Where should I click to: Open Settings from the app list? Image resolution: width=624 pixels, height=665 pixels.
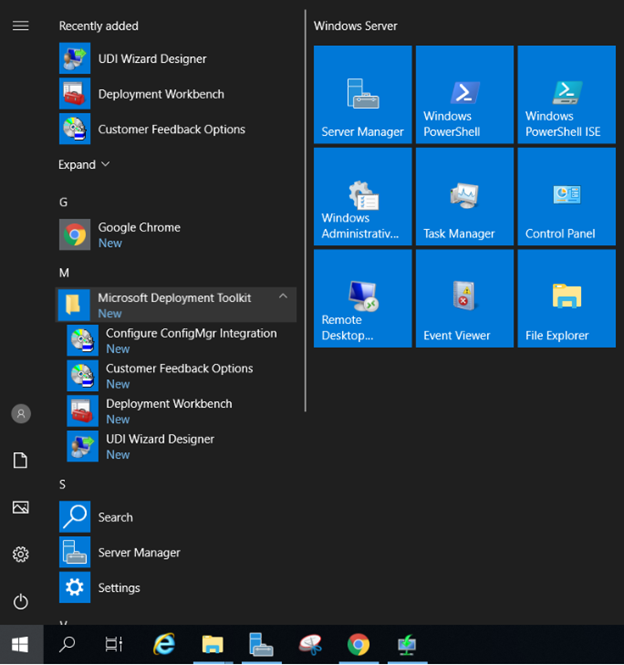[177, 587]
